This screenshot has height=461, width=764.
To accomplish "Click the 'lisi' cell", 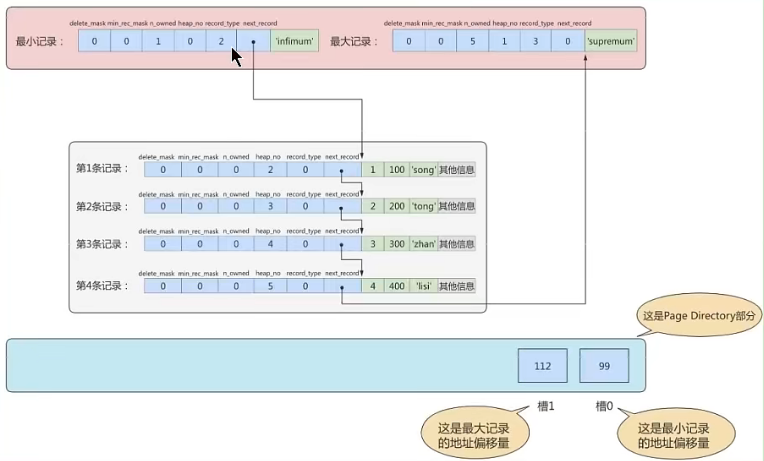I will tap(423, 286).
